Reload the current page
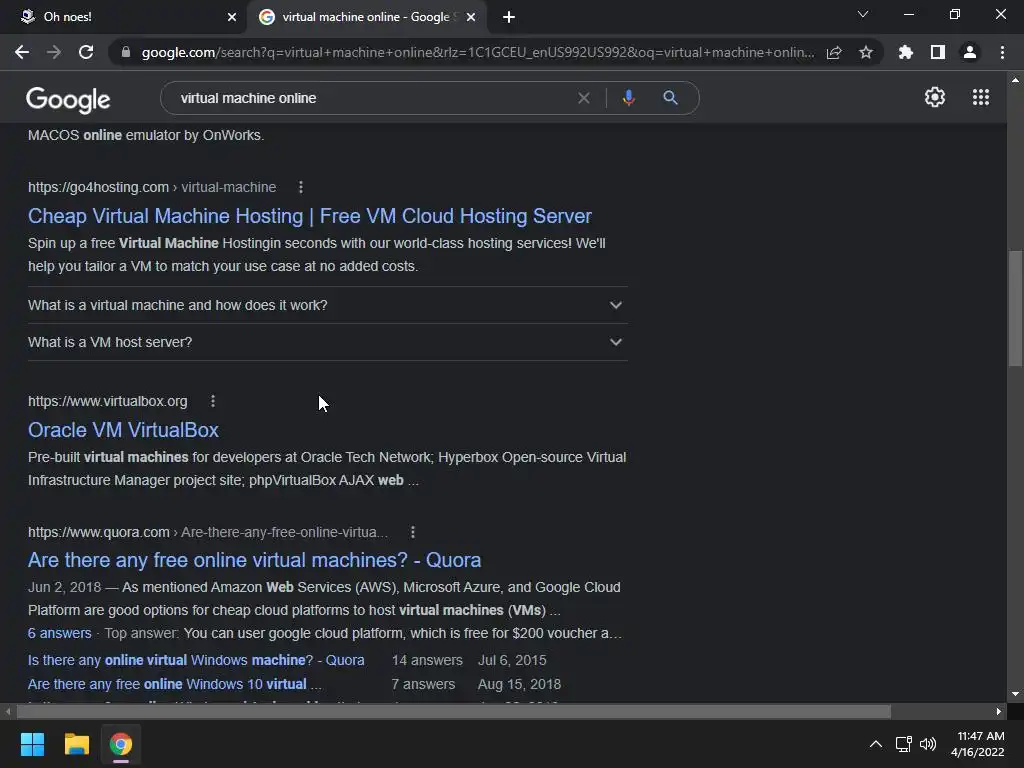This screenshot has width=1024, height=768. tap(86, 52)
